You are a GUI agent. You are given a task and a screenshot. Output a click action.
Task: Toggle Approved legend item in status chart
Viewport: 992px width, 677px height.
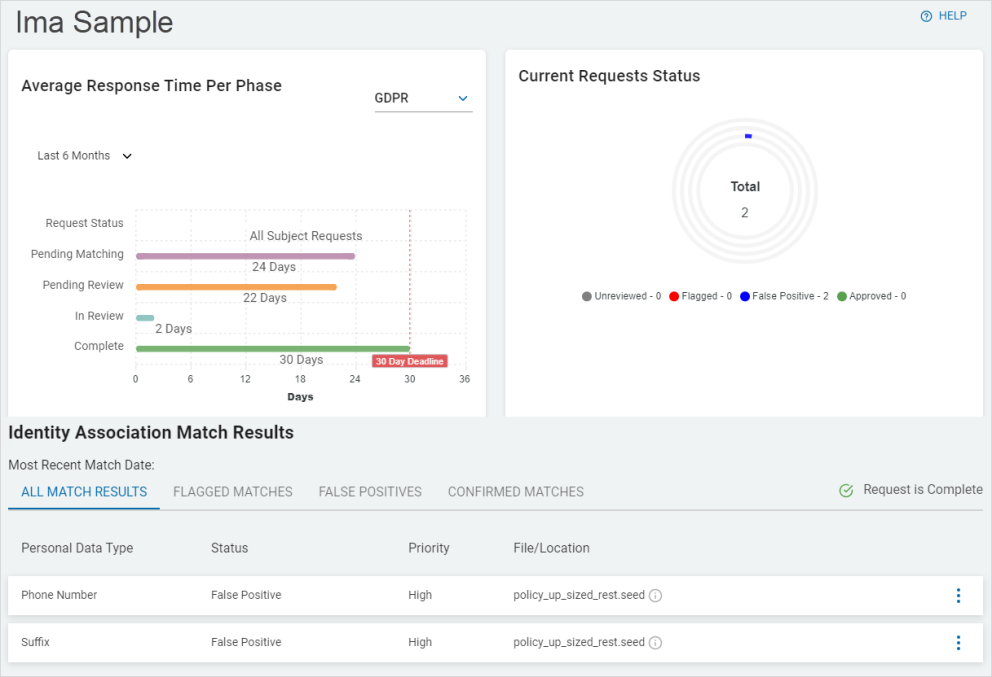click(x=872, y=297)
